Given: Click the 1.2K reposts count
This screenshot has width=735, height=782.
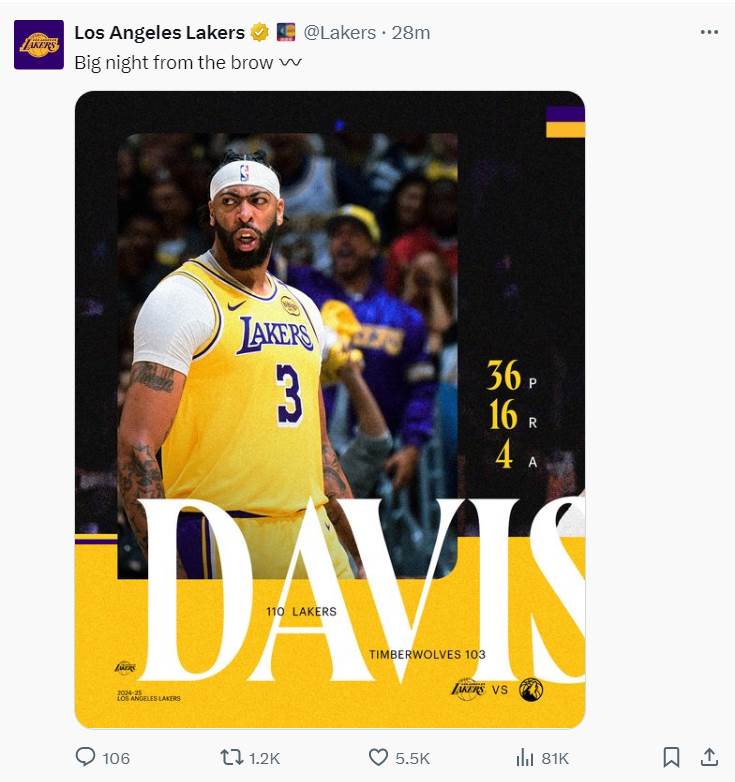Looking at the screenshot, I should pos(264,759).
